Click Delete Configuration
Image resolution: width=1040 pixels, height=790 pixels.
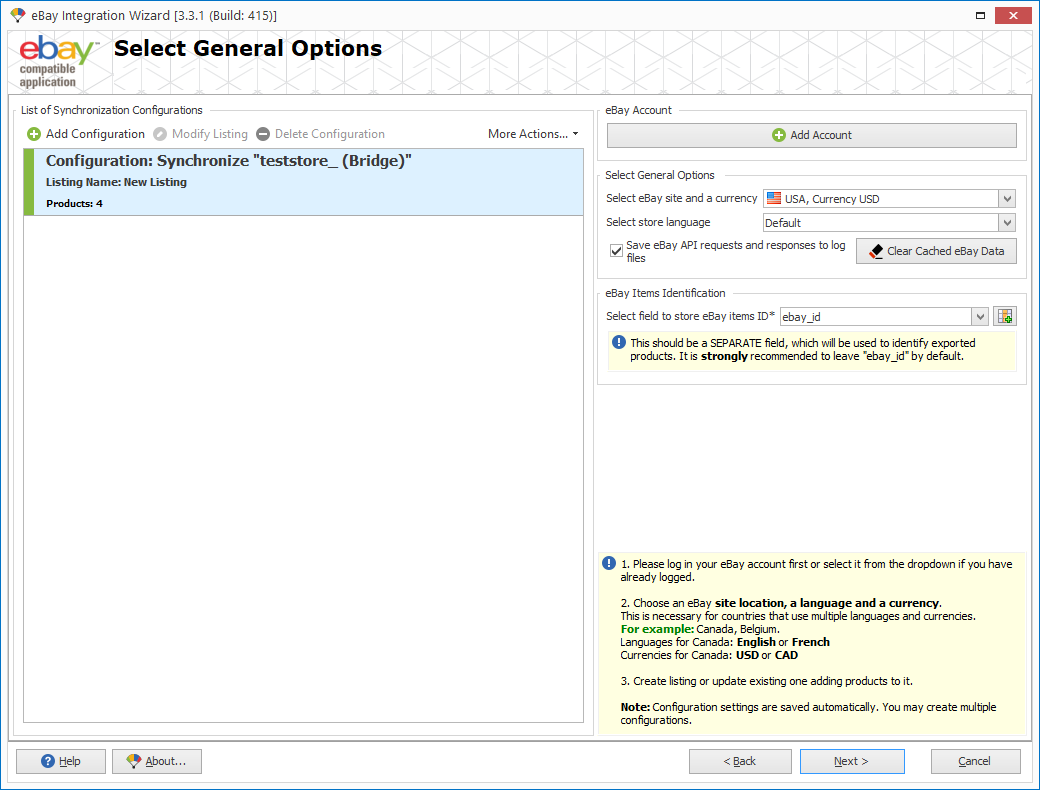[x=320, y=134]
